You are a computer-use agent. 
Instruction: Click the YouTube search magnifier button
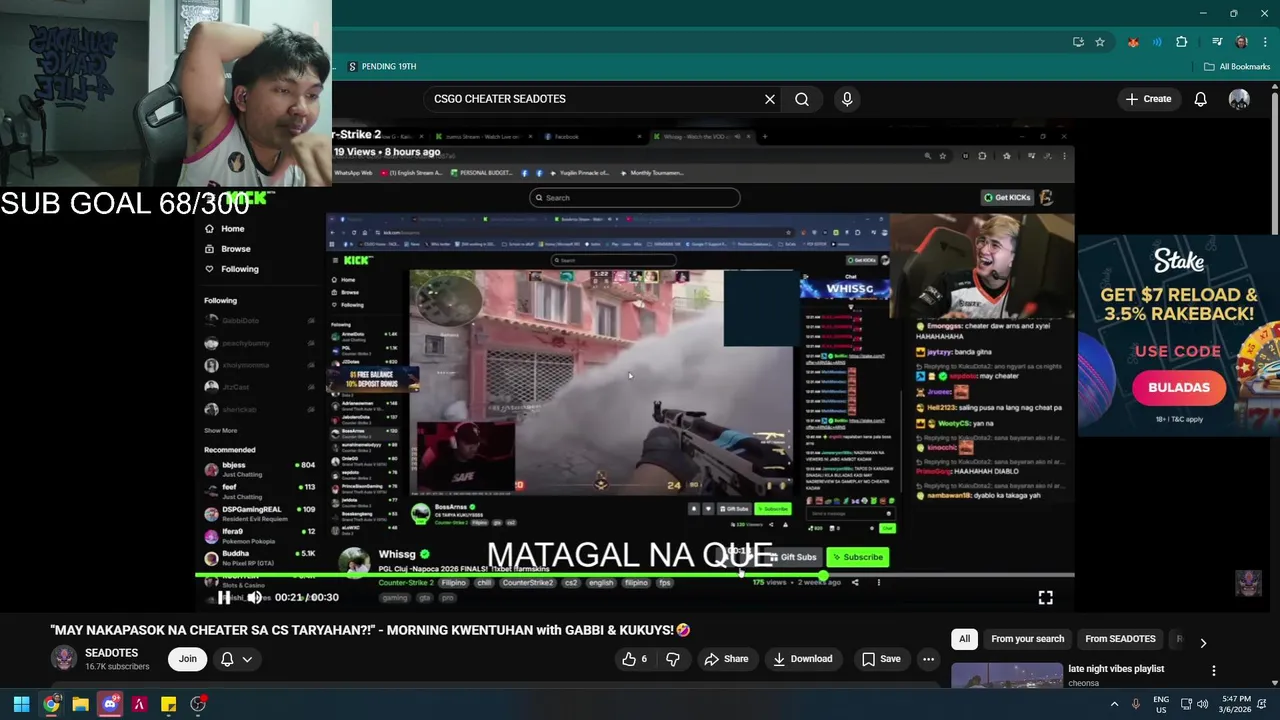click(x=802, y=99)
